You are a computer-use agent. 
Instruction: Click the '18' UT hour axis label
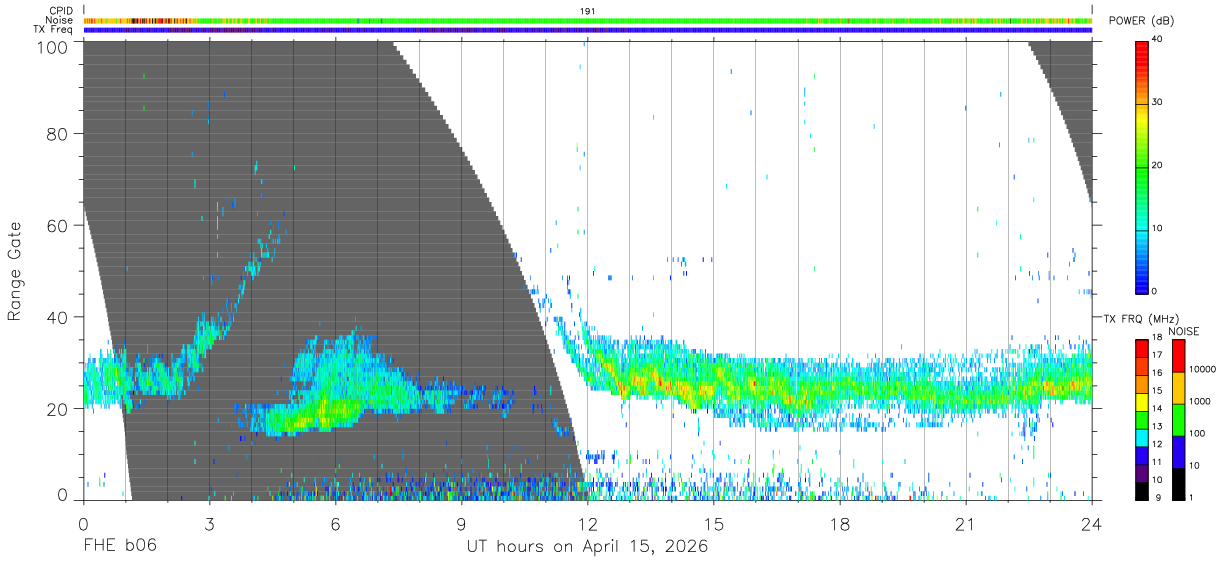(840, 524)
